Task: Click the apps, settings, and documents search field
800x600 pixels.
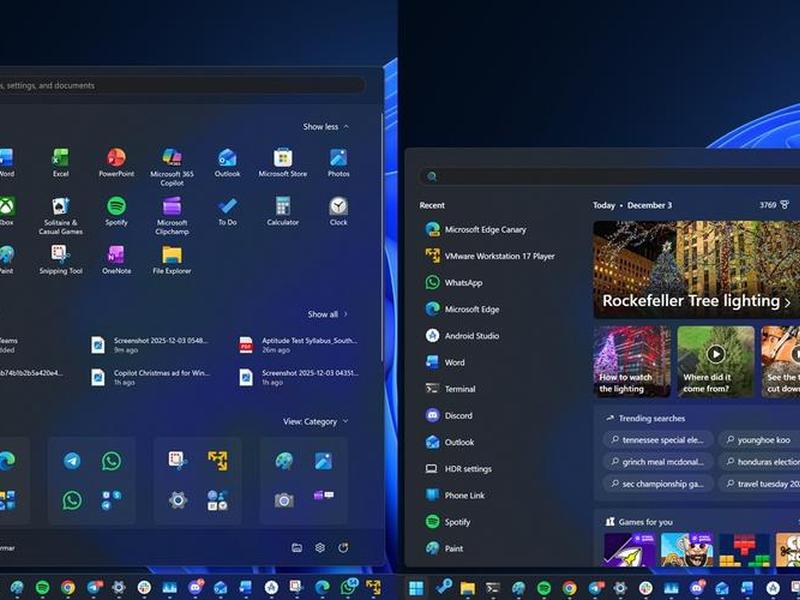Action: click(x=182, y=85)
